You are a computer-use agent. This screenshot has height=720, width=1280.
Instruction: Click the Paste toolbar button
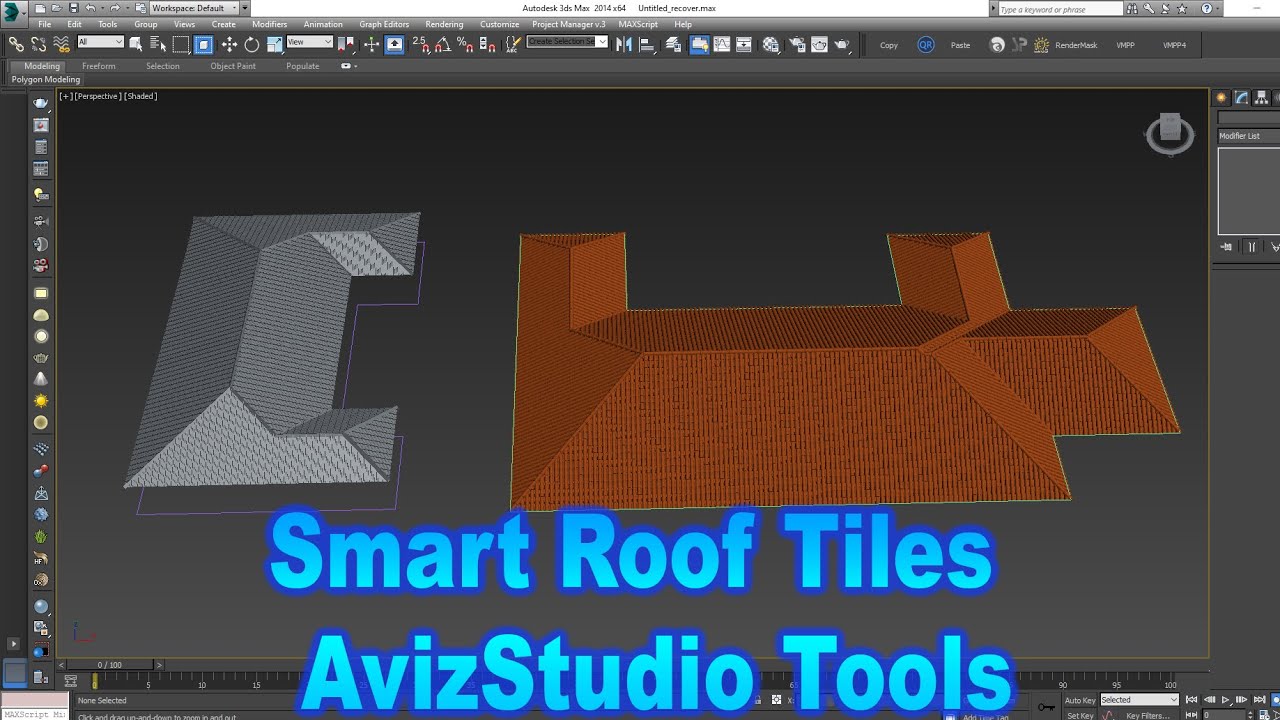pos(960,45)
